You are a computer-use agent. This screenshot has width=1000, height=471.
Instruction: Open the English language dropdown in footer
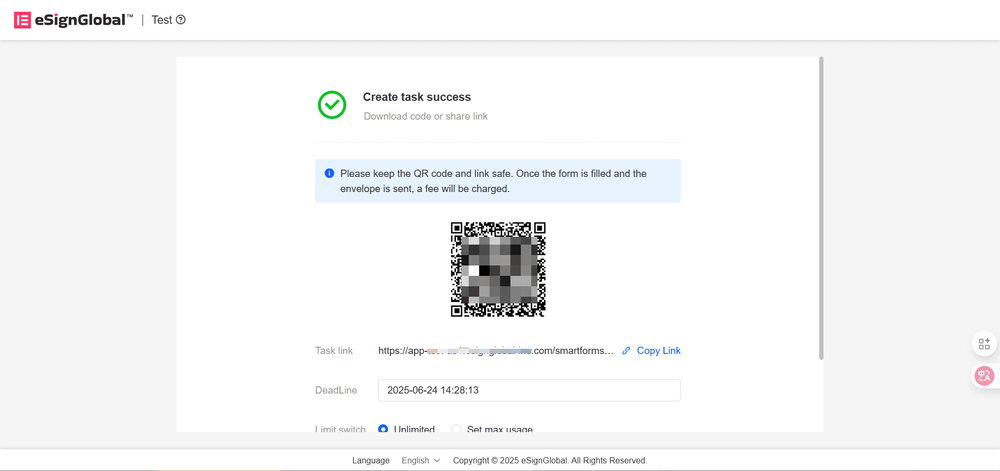point(420,461)
